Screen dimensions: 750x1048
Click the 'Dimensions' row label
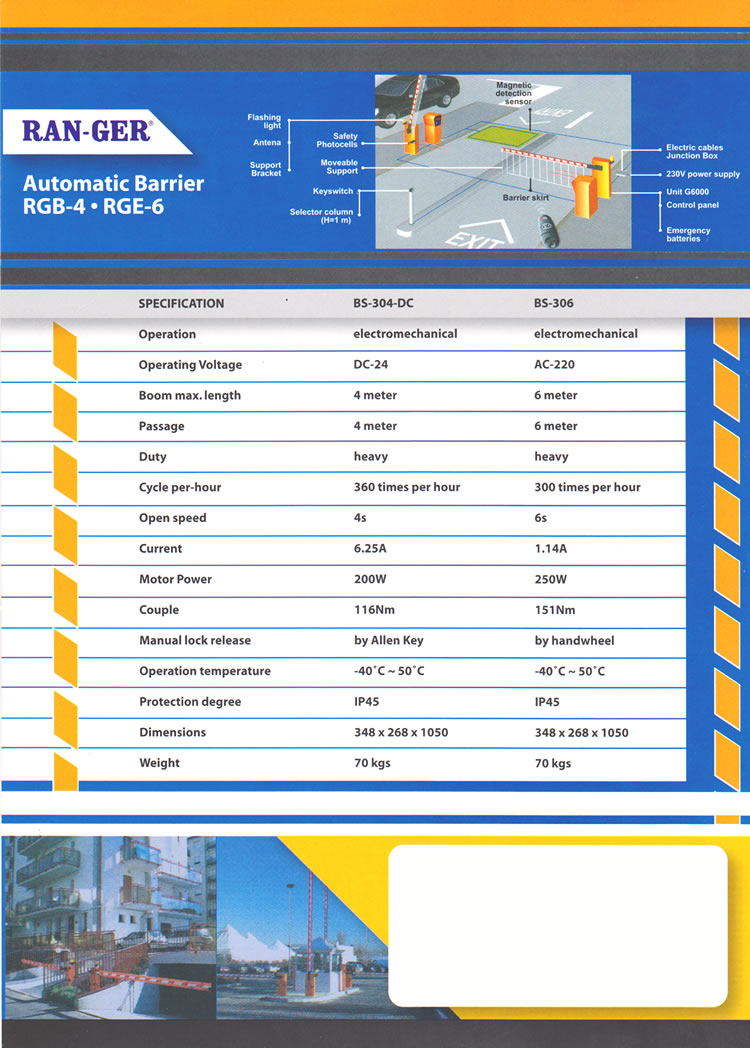click(172, 733)
